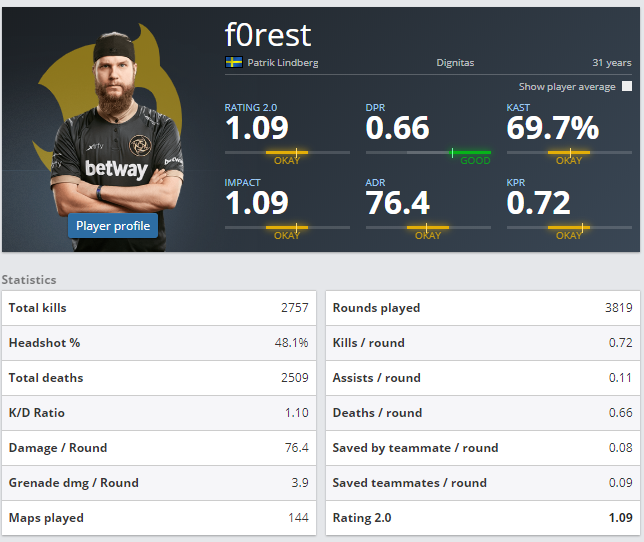Click the KPR OKAY indicator bar
644x542 pixels.
[569, 227]
